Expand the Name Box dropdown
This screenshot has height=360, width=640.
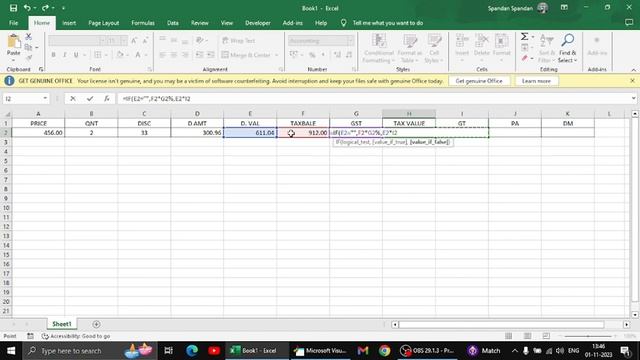pyautogui.click(x=45, y=98)
